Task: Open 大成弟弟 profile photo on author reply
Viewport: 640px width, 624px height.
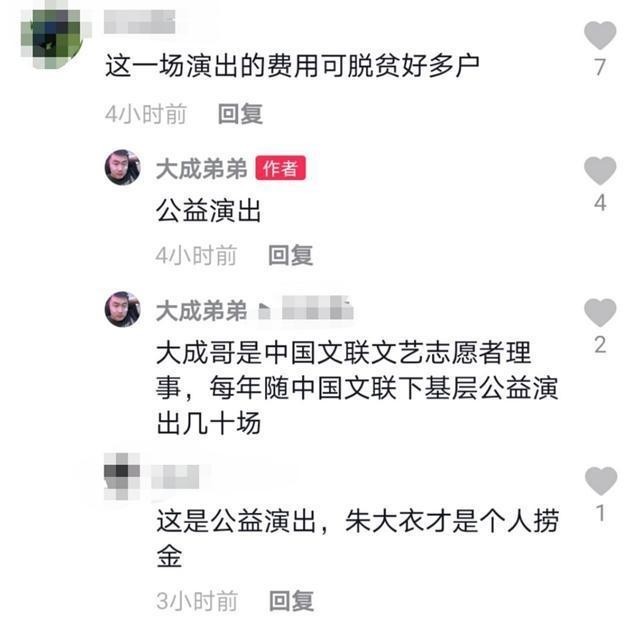Action: coord(122,167)
